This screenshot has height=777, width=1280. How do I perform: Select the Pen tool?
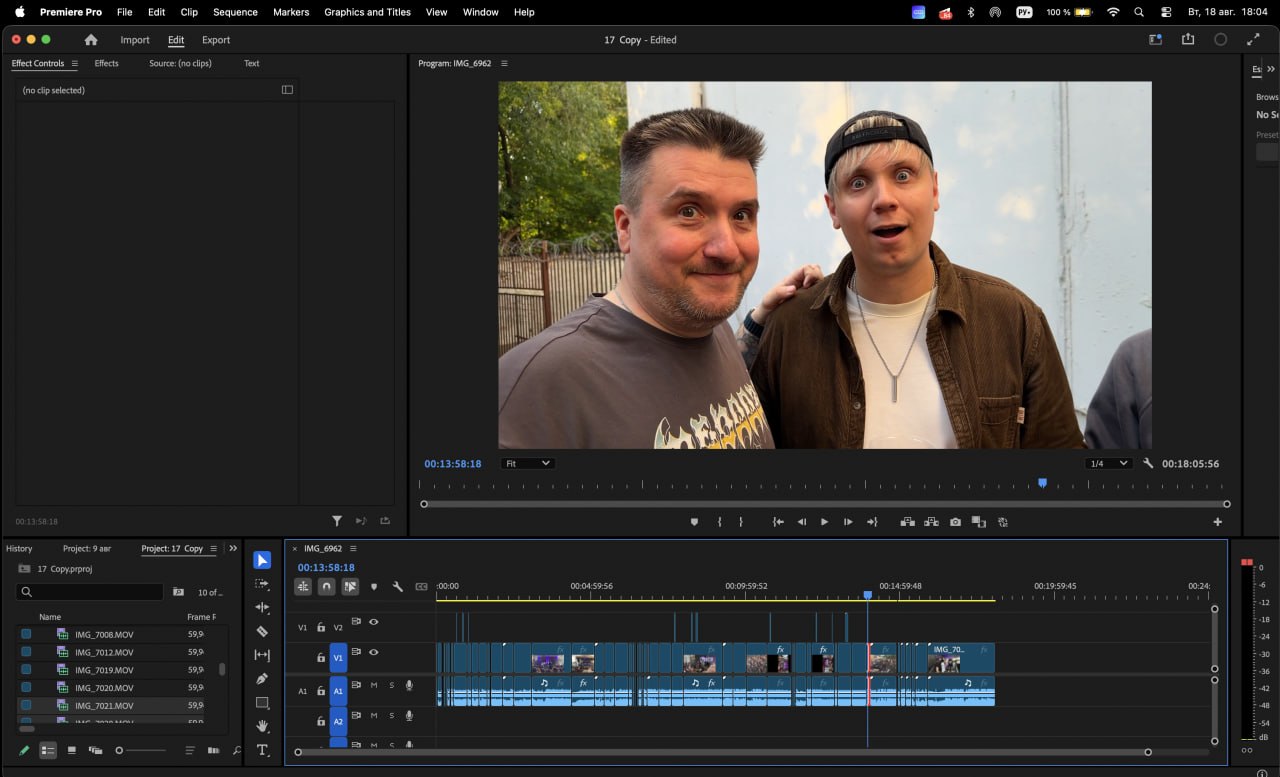pyautogui.click(x=262, y=679)
